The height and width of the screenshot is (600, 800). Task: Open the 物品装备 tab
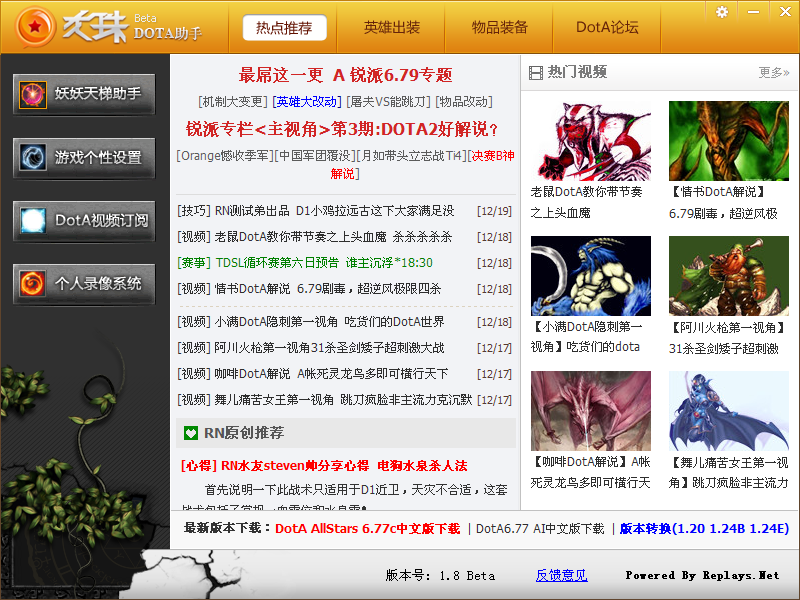point(499,28)
